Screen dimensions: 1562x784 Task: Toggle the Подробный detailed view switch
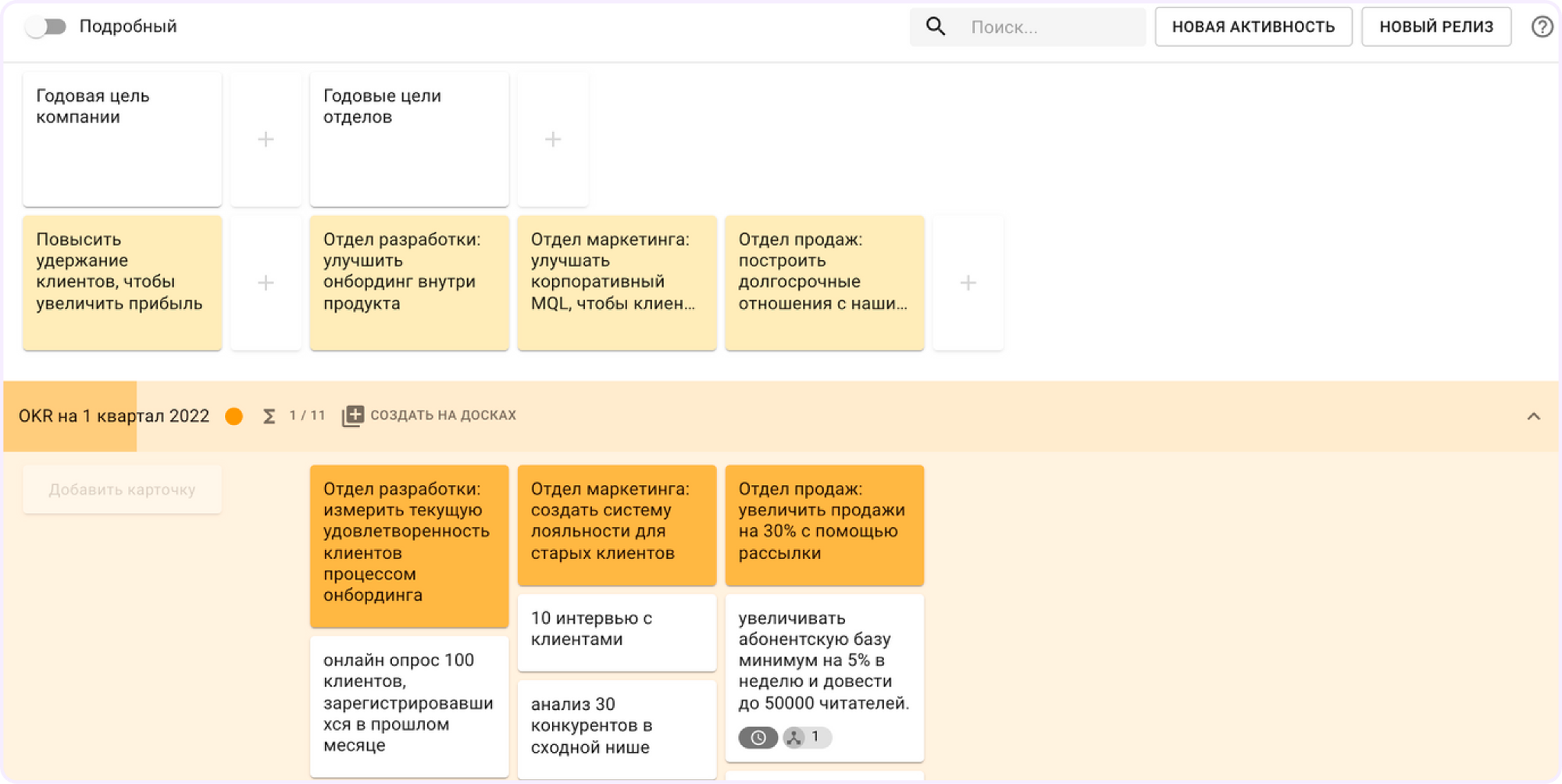(x=45, y=27)
